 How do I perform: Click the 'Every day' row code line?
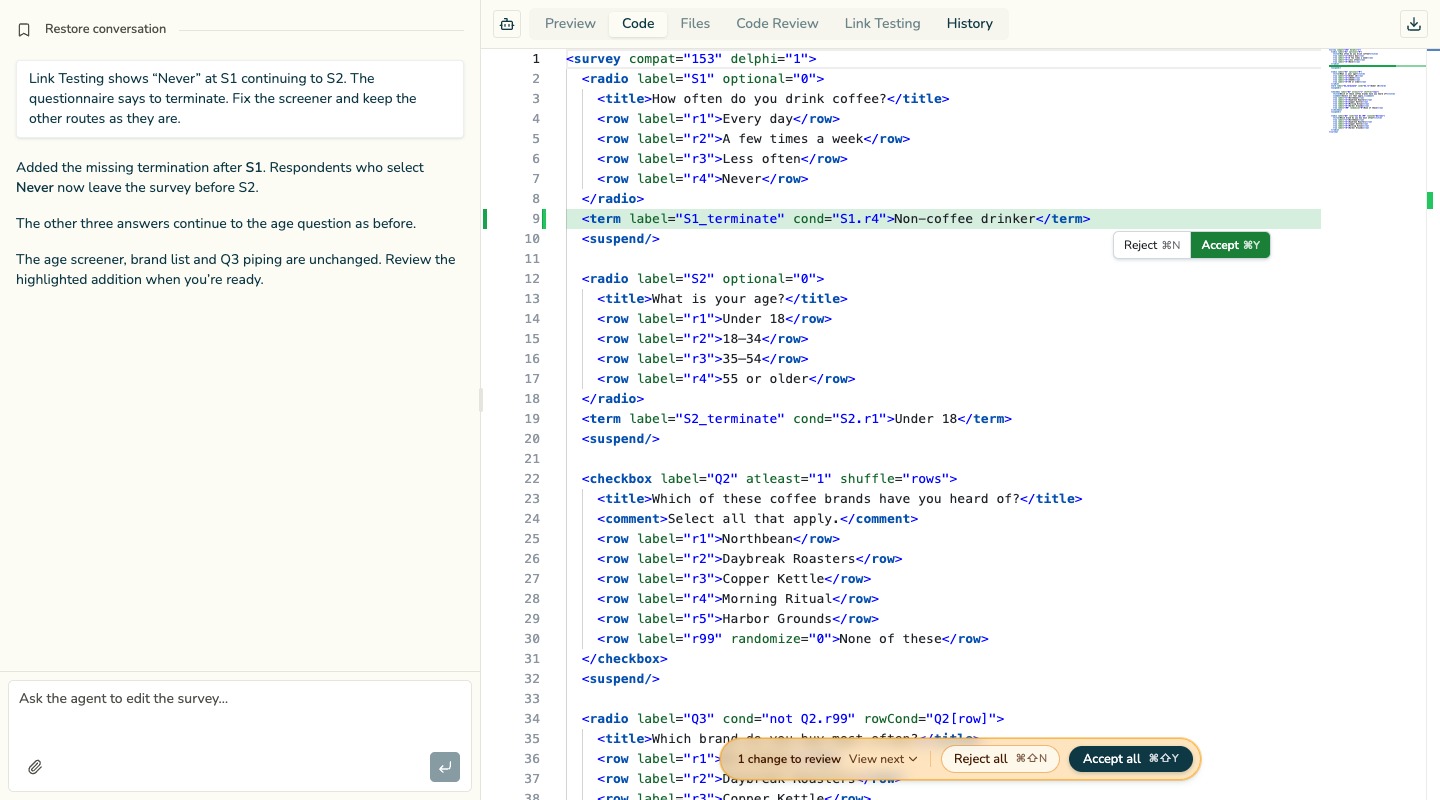(x=718, y=119)
